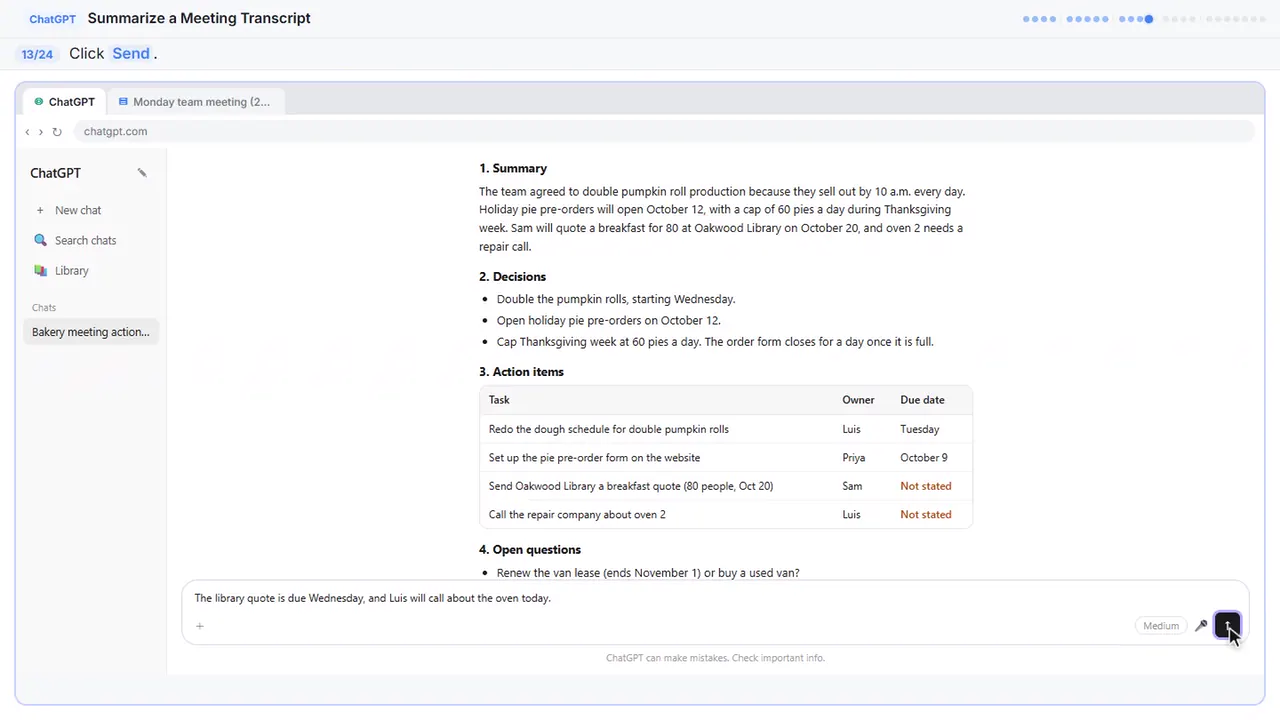Image resolution: width=1280 pixels, height=720 pixels.
Task: Click the 'Priya' owner cell
Action: (854, 458)
